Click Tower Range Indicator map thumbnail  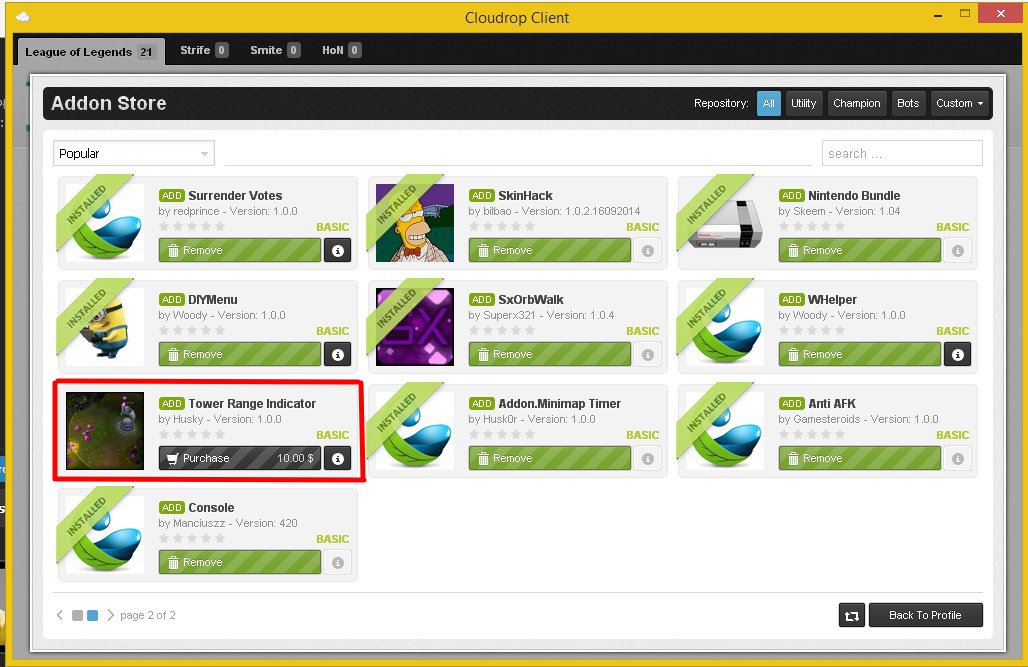coord(105,431)
